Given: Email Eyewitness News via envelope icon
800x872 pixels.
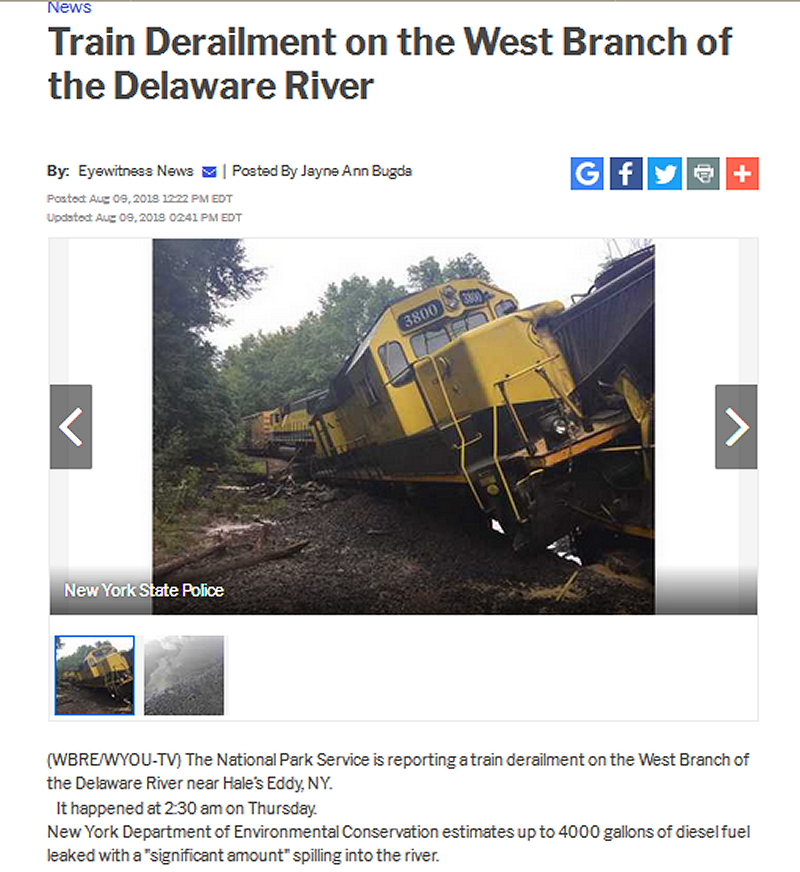Looking at the screenshot, I should click(209, 172).
